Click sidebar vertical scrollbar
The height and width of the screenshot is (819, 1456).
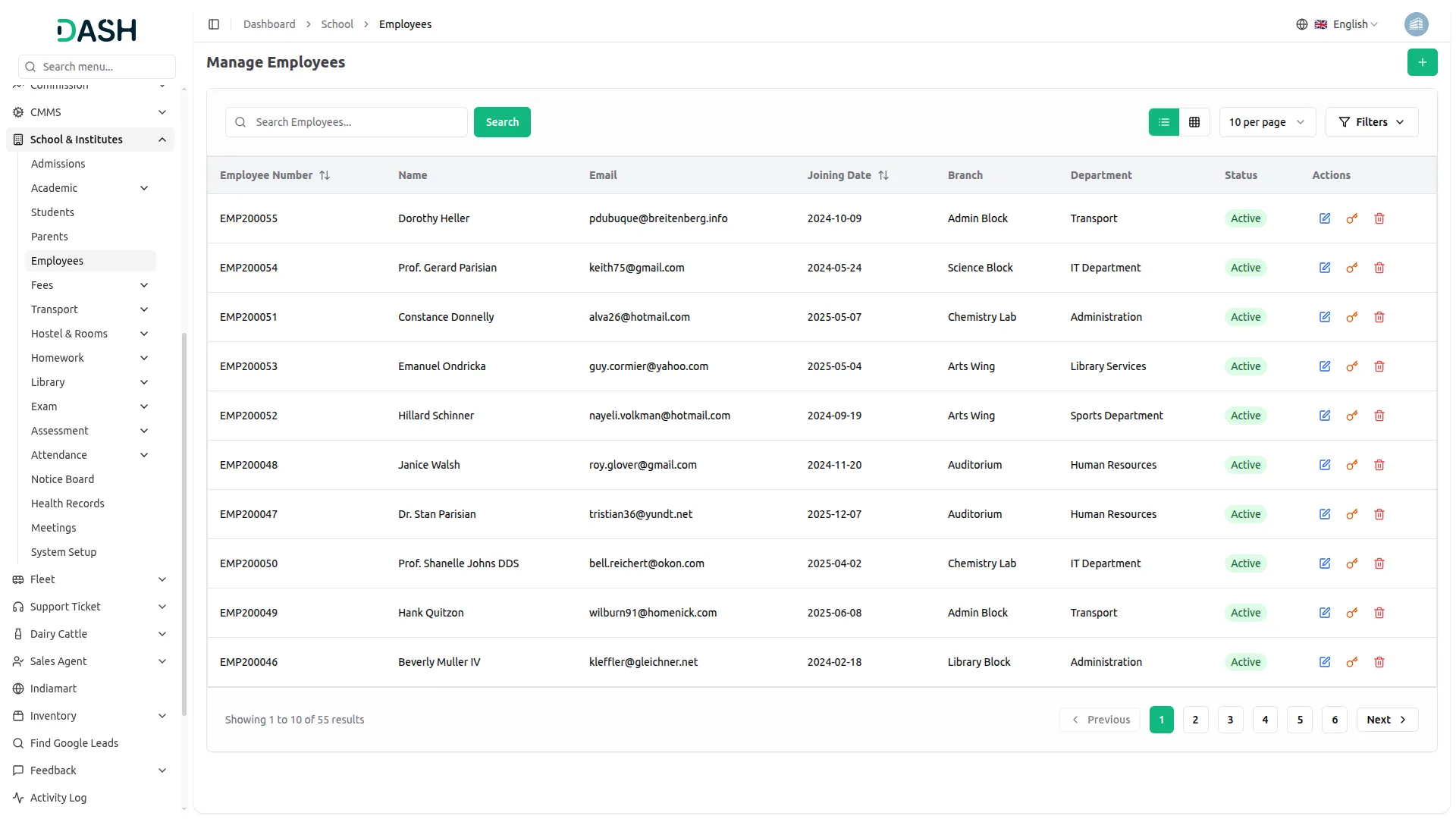point(184,523)
